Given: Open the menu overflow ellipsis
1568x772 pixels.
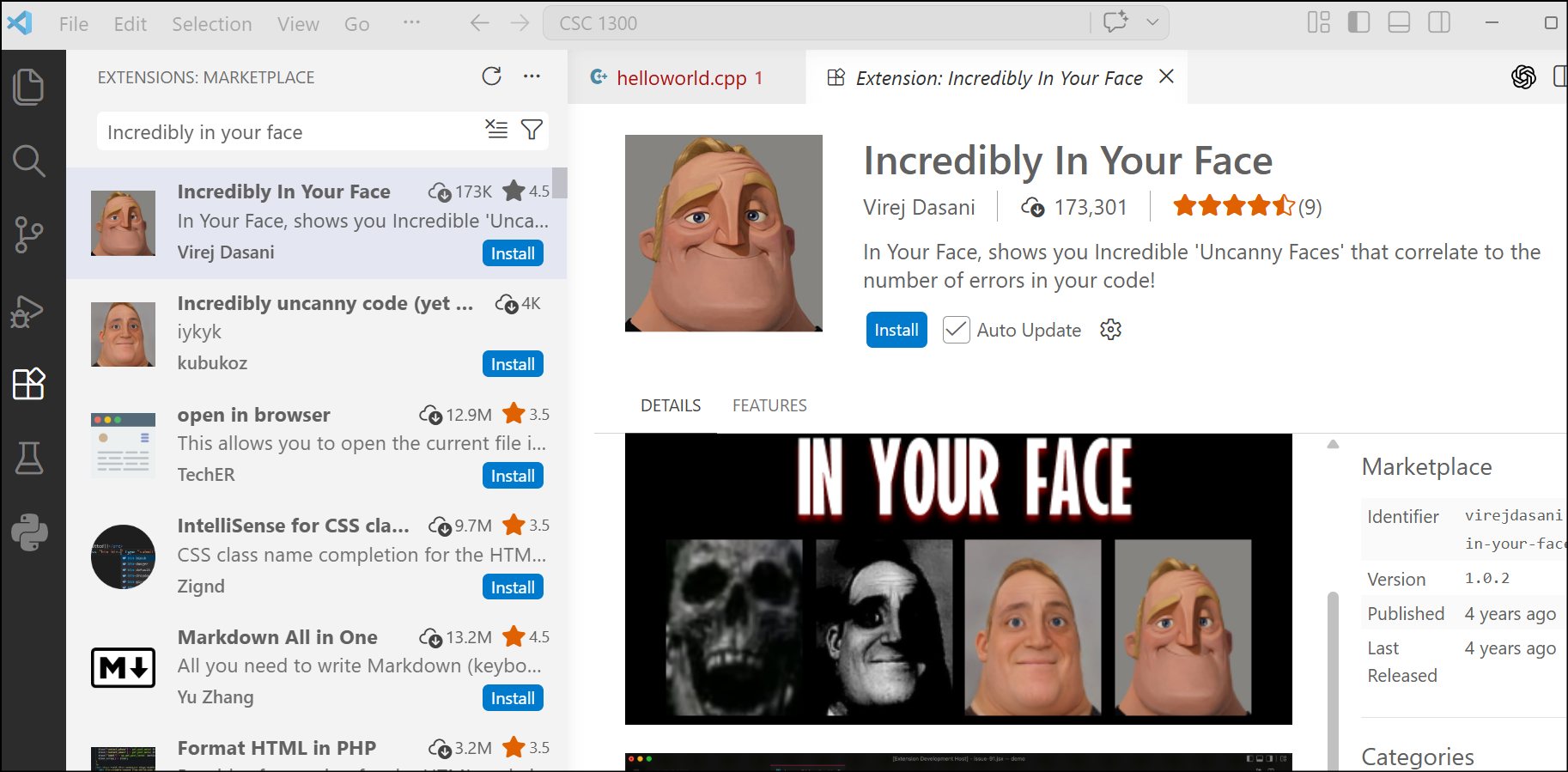Looking at the screenshot, I should tap(412, 22).
